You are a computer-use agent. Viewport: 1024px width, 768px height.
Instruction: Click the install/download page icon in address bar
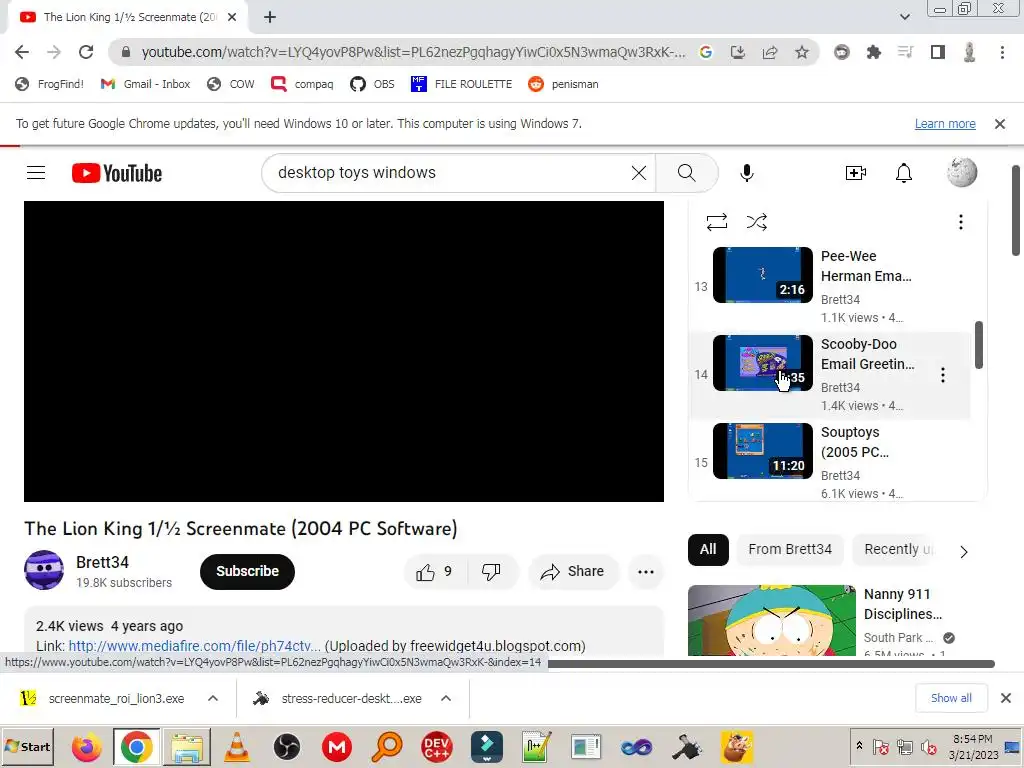[738, 52]
